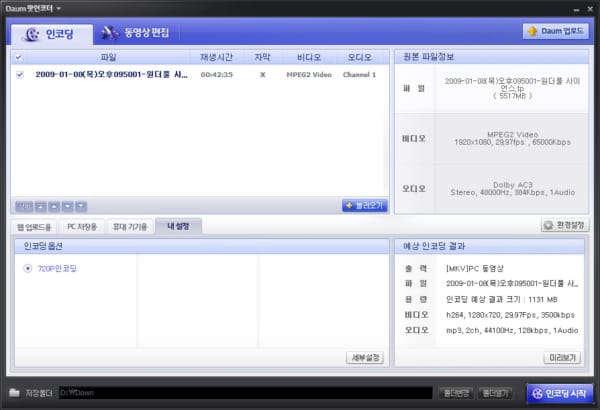The image size is (600, 410).
Task: Click the Dolby AC3 audio info text
Action: pos(512,185)
